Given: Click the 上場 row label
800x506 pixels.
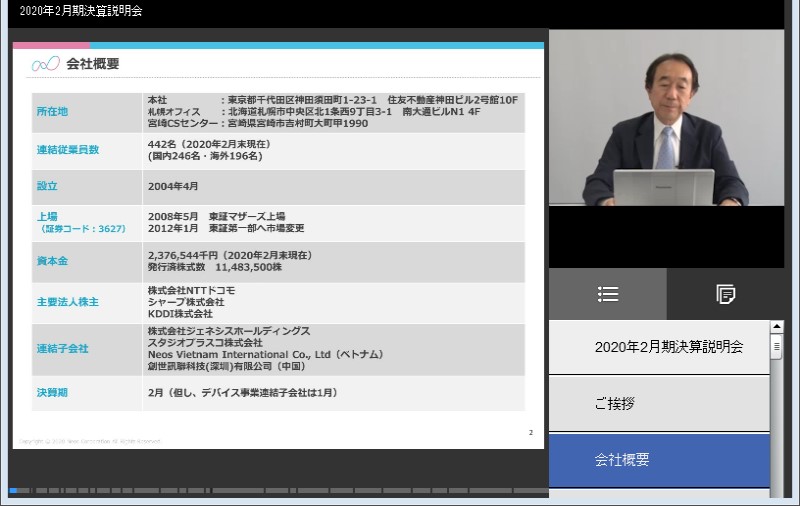Looking at the screenshot, I should point(47,216).
